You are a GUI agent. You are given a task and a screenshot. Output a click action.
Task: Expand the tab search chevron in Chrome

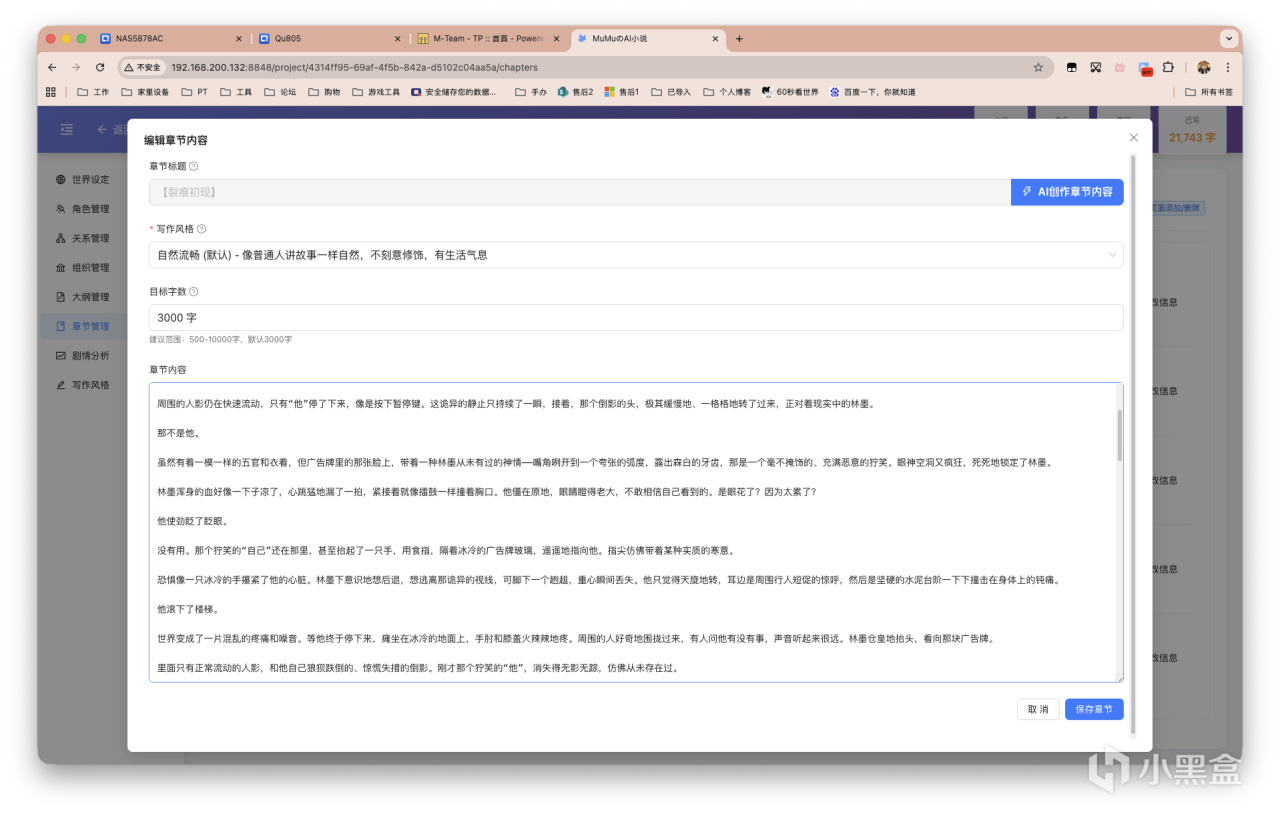(1228, 39)
